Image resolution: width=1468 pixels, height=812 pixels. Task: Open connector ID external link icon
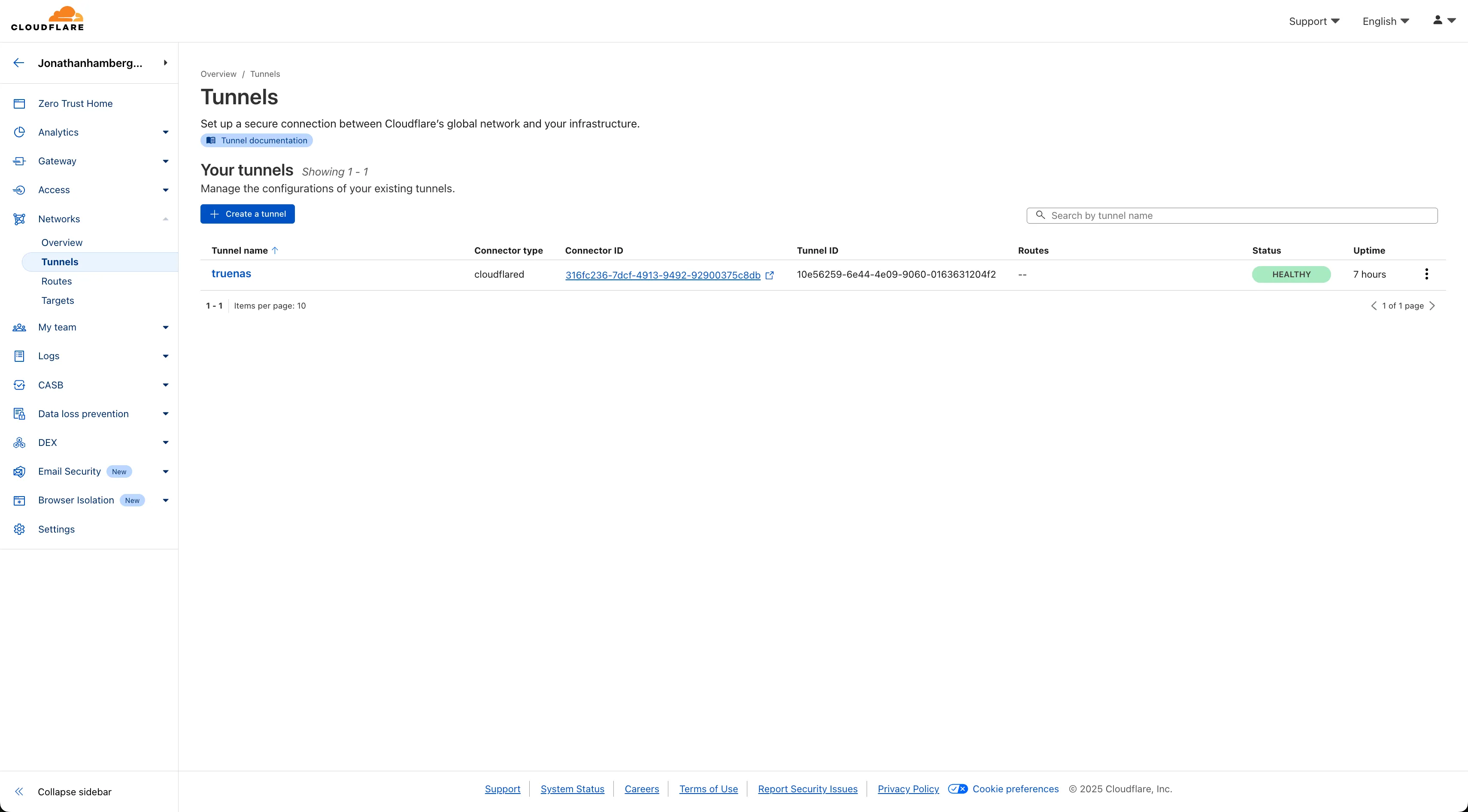[769, 275]
